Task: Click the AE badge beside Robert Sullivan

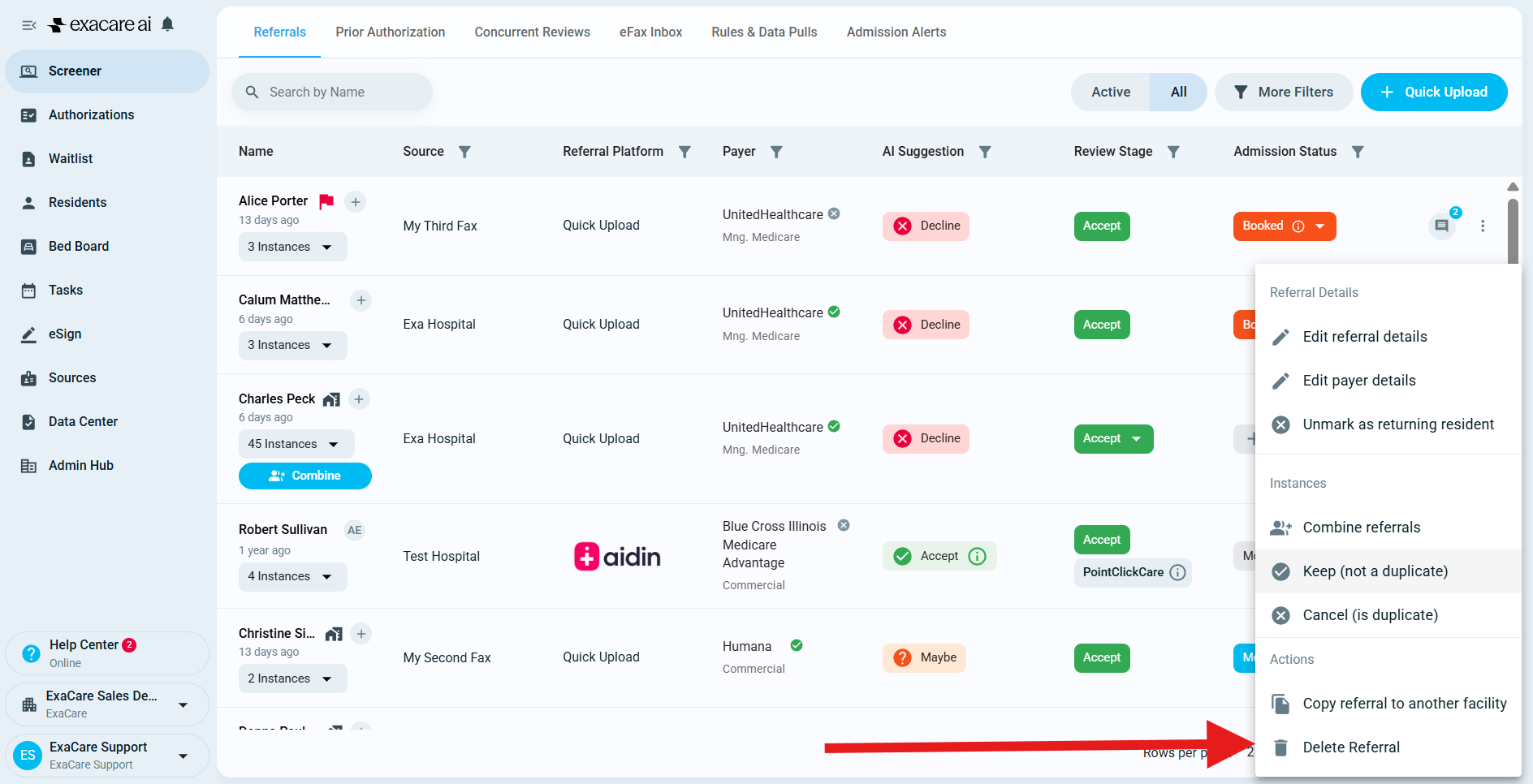Action: (x=355, y=530)
